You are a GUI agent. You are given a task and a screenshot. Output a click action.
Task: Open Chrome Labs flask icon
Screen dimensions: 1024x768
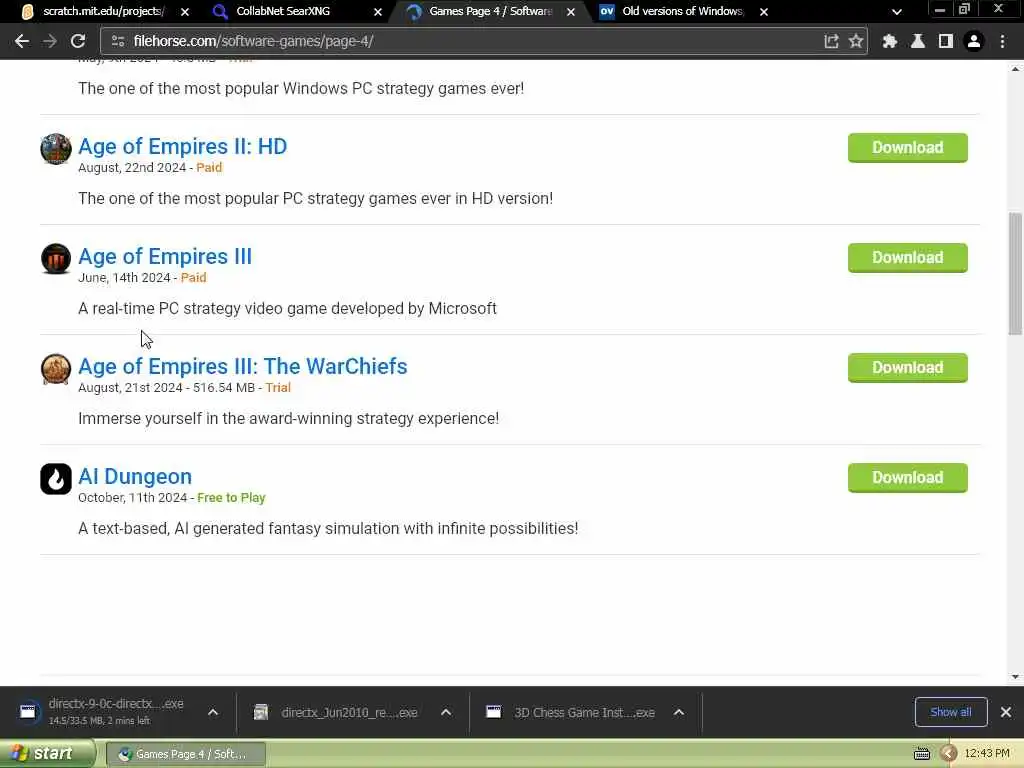coord(918,41)
